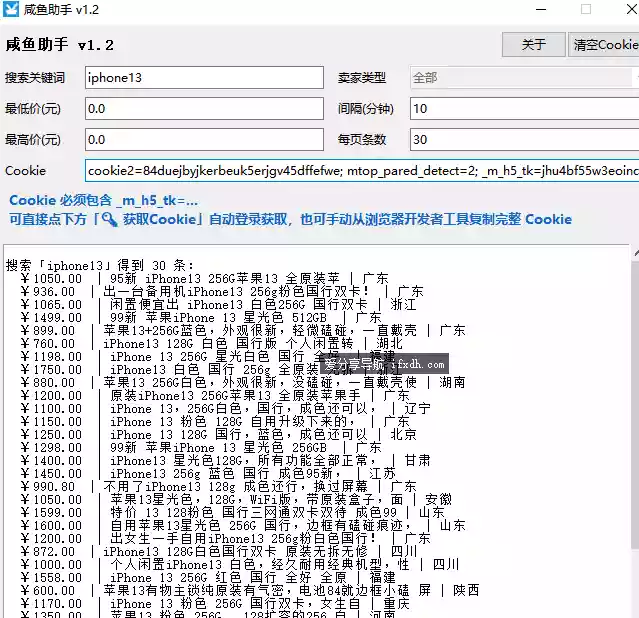Select the ￥1400.00 星光色128G 甘肃 row
The image size is (639, 618).
coord(225,461)
